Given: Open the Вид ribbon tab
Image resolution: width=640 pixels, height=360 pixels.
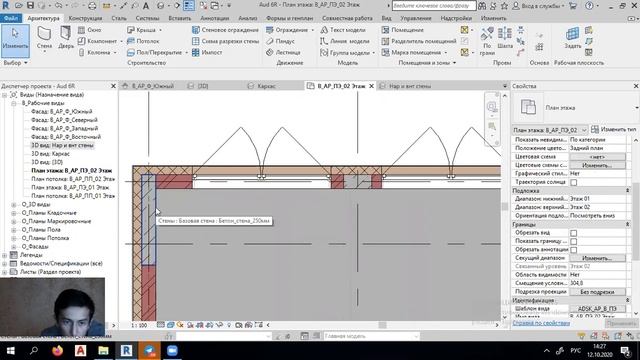Looking at the screenshot, I should (386, 18).
